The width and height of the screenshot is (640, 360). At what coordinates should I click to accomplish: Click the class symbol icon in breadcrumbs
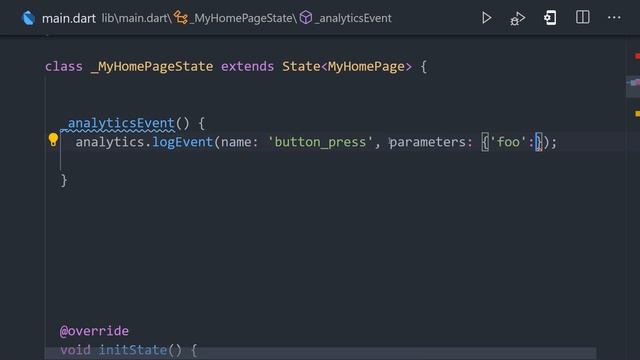[x=181, y=18]
